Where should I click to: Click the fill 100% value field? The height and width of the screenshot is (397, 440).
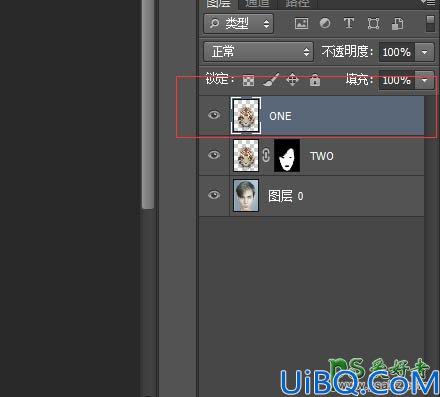(x=397, y=80)
